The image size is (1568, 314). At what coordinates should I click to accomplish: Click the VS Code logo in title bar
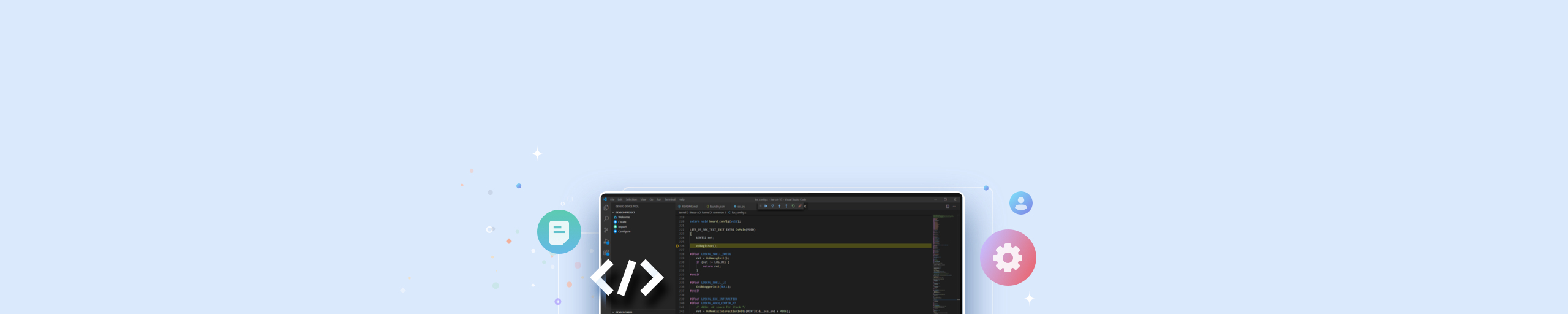pos(605,199)
